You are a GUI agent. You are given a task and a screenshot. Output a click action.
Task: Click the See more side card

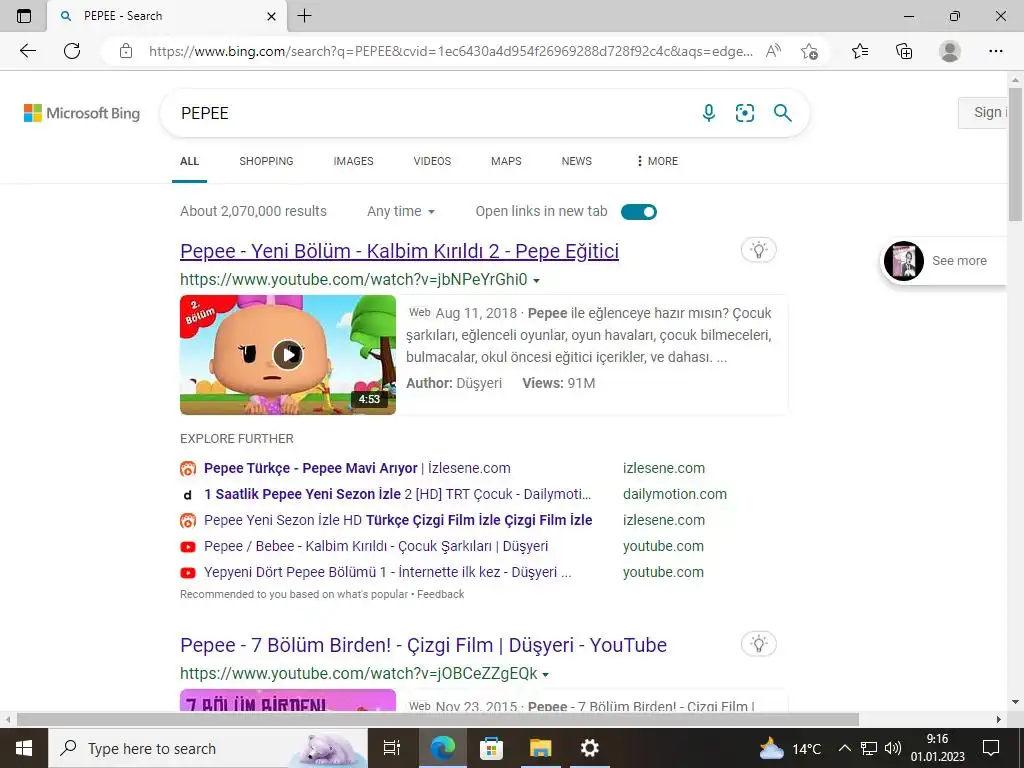944,261
